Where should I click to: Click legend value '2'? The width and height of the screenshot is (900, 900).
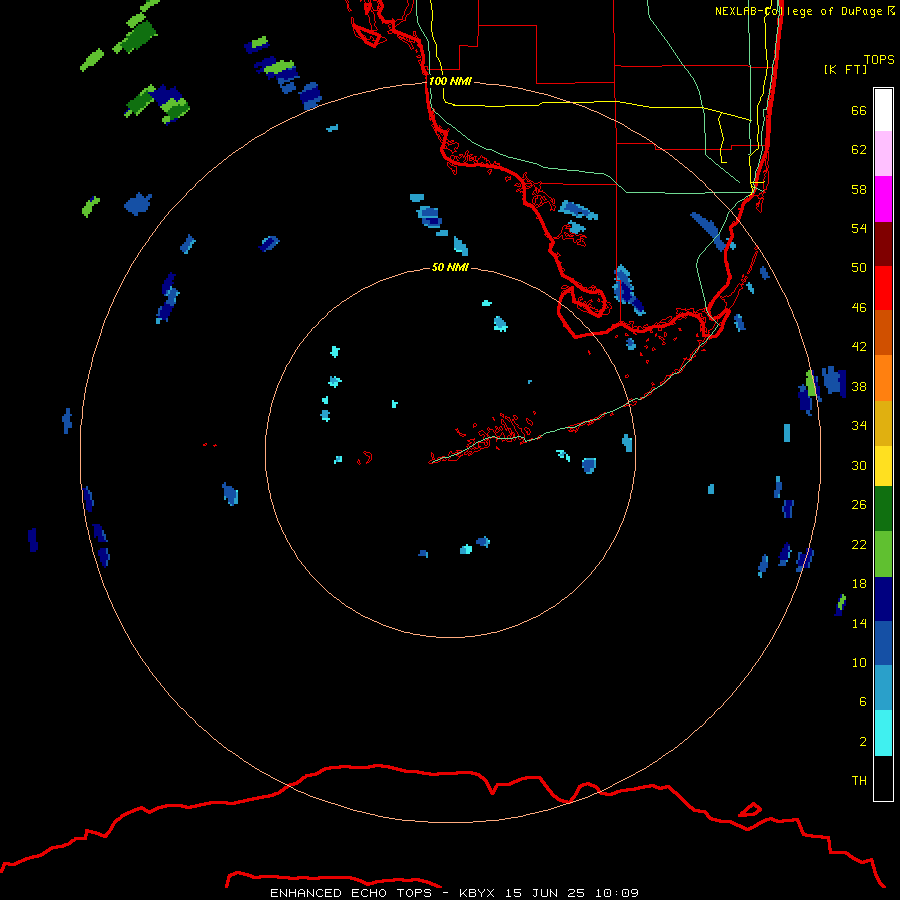(863, 741)
